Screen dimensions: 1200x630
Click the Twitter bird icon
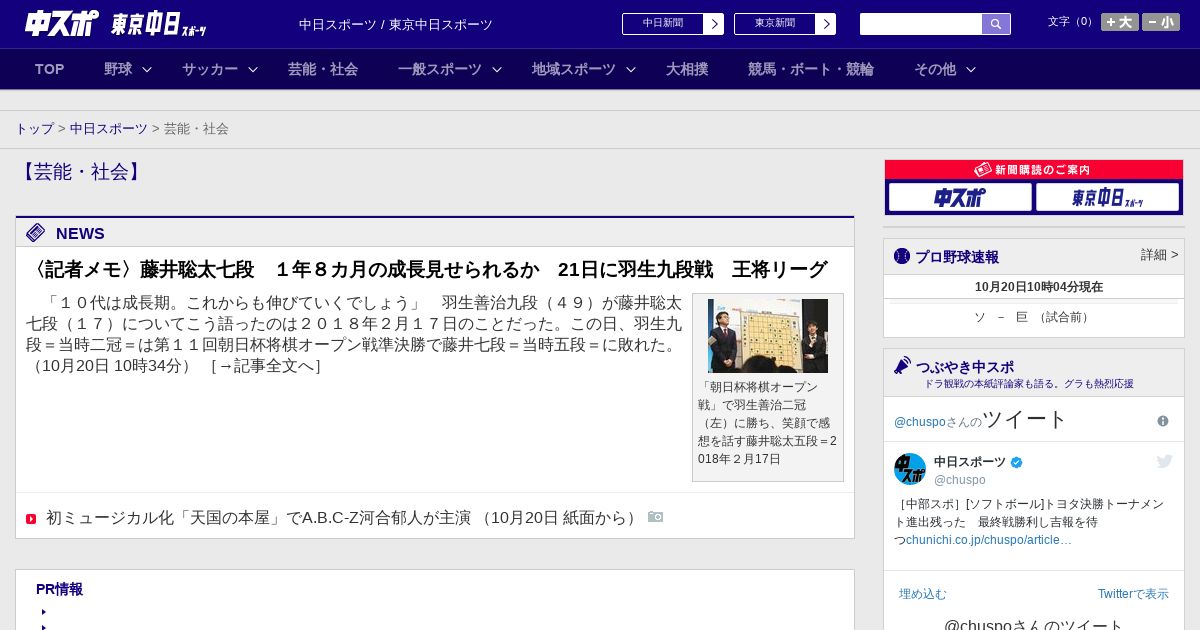point(1164,461)
